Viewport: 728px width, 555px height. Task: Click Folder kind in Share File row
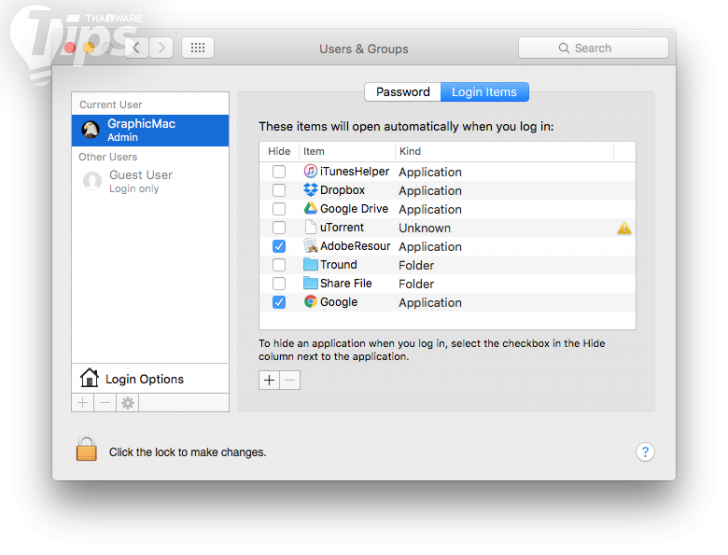(x=416, y=284)
